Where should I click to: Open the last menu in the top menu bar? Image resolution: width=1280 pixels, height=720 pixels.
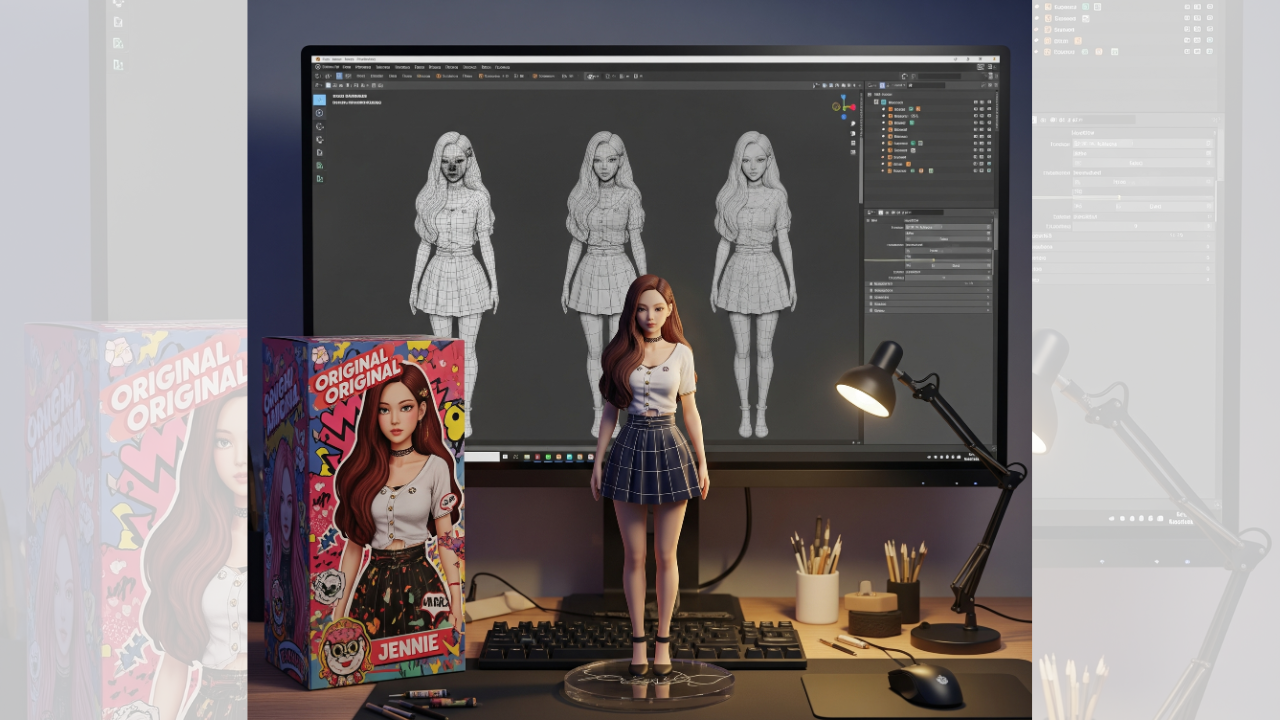coord(502,67)
